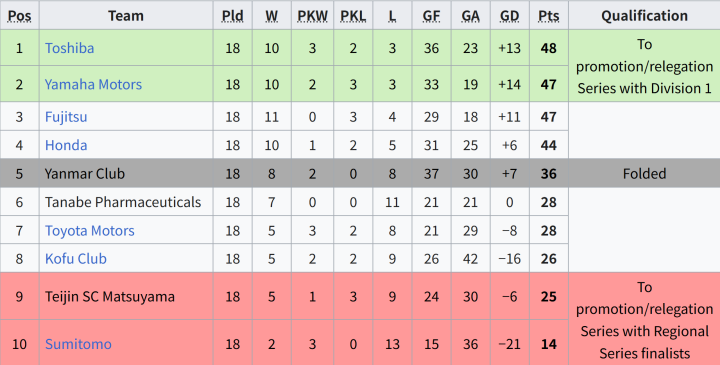The width and height of the screenshot is (720, 365).
Task: Click the GF column header
Action: [432, 16]
